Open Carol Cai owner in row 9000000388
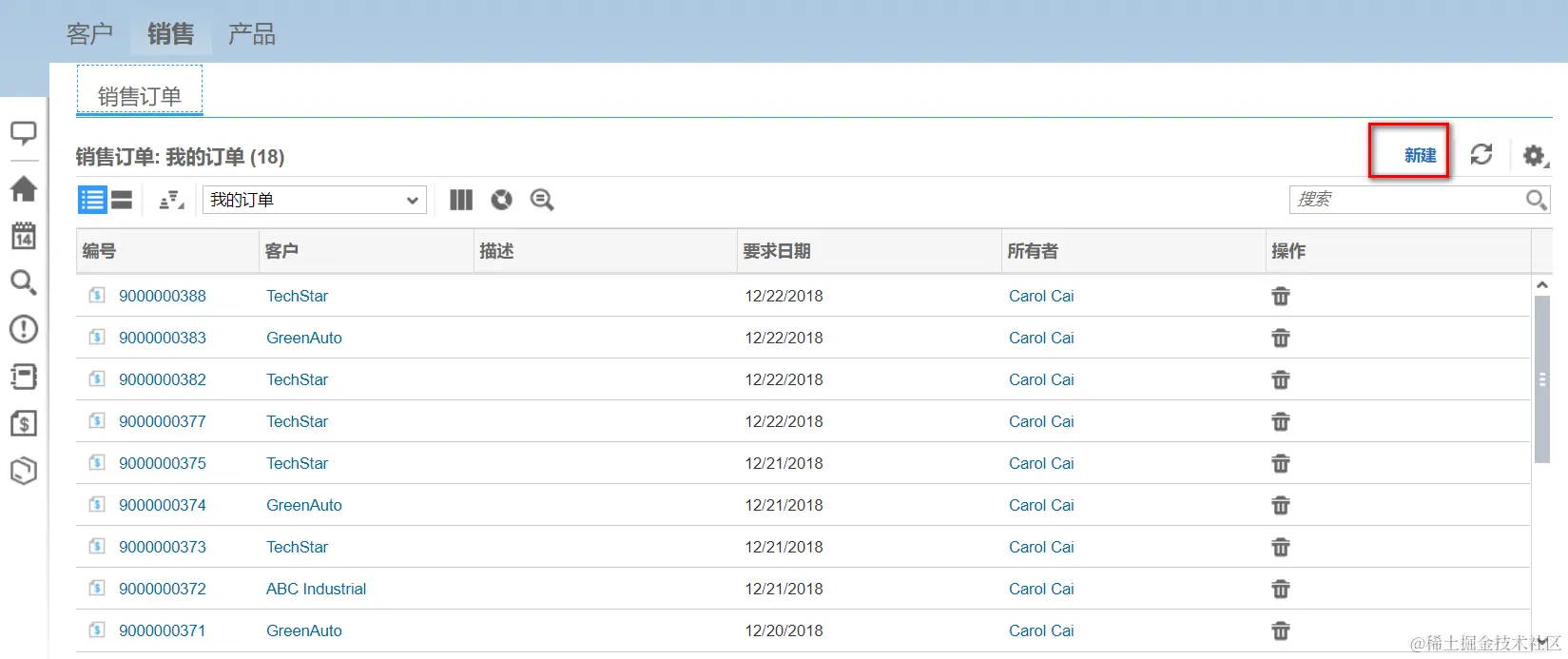This screenshot has width=1568, height=659. click(x=1041, y=296)
